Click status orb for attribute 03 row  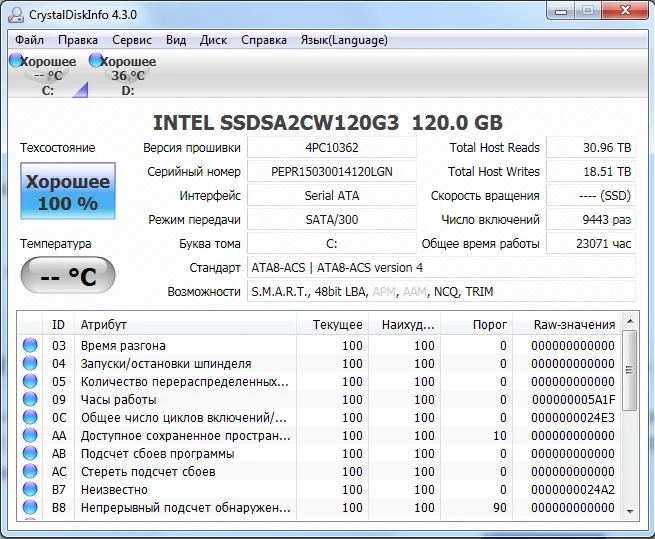(30, 346)
